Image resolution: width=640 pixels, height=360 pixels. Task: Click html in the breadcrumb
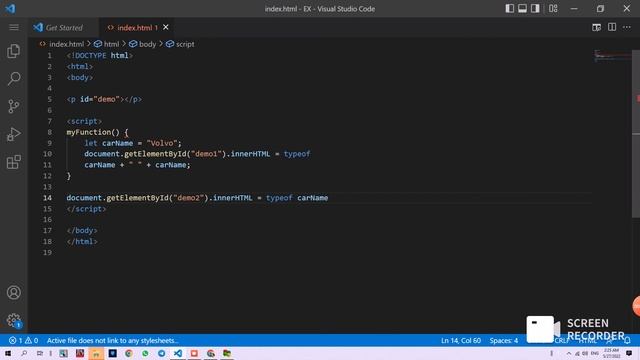(111, 44)
